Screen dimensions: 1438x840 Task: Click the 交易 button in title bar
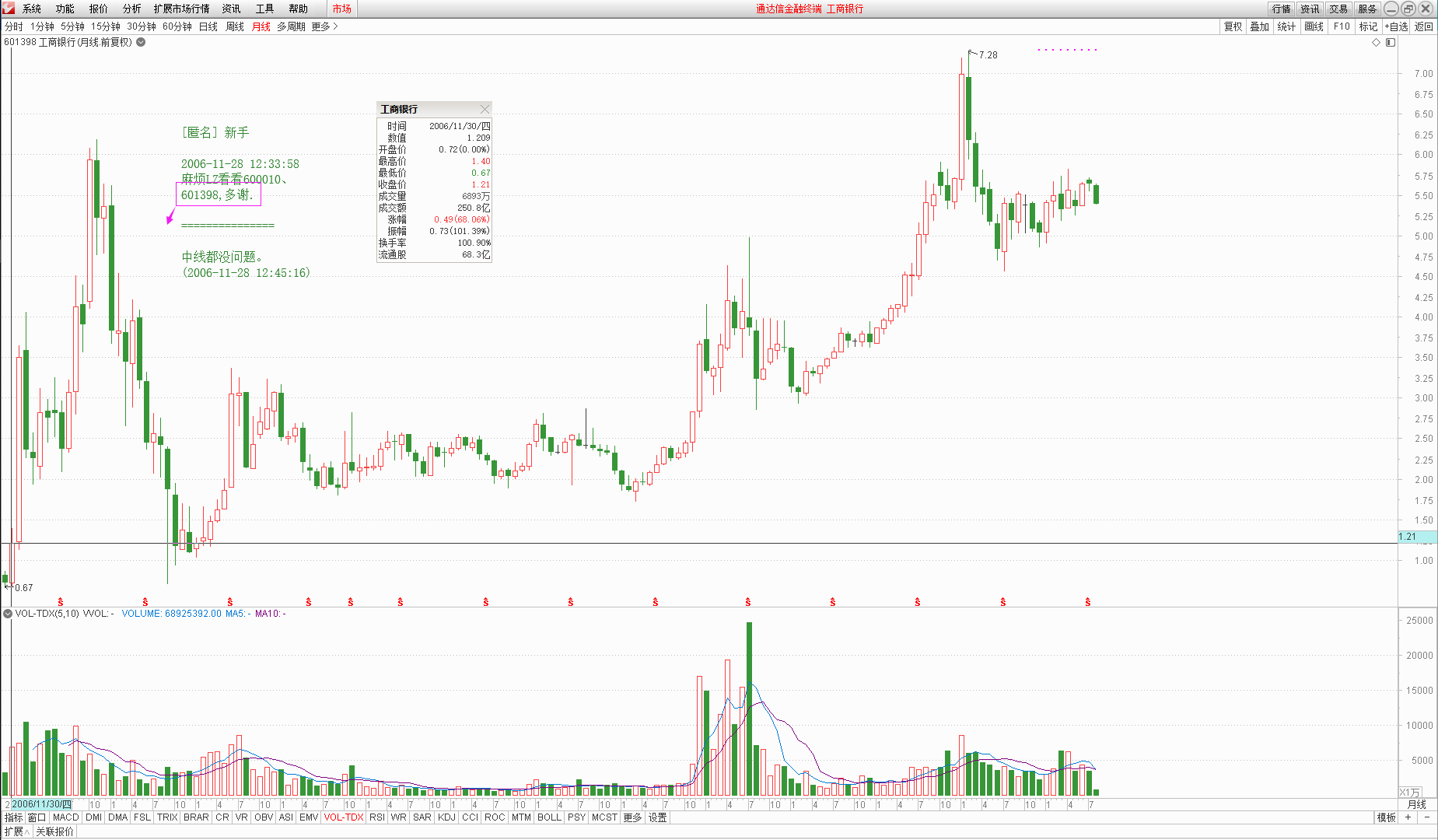(x=1338, y=9)
